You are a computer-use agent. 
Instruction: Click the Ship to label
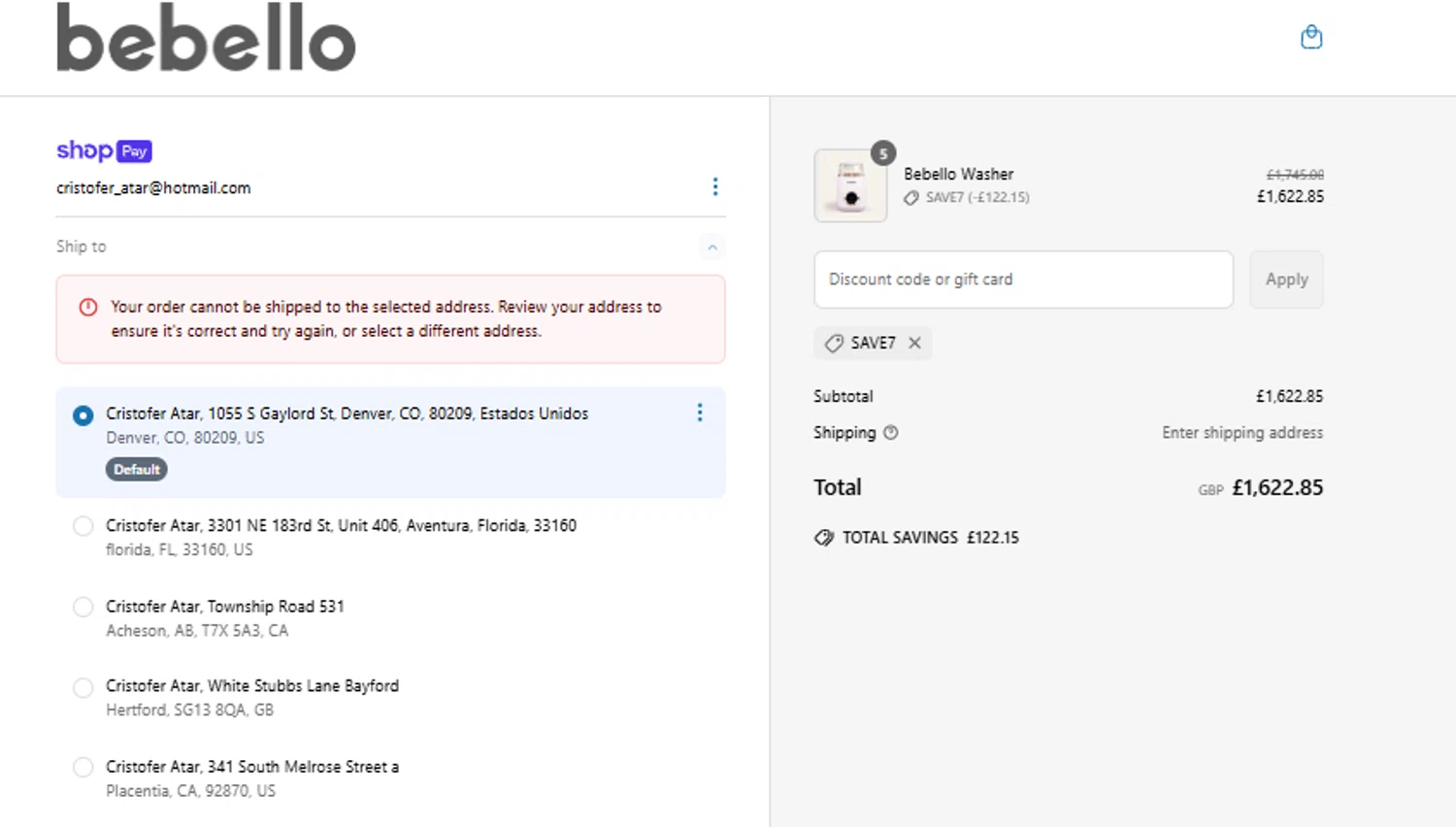(82, 247)
